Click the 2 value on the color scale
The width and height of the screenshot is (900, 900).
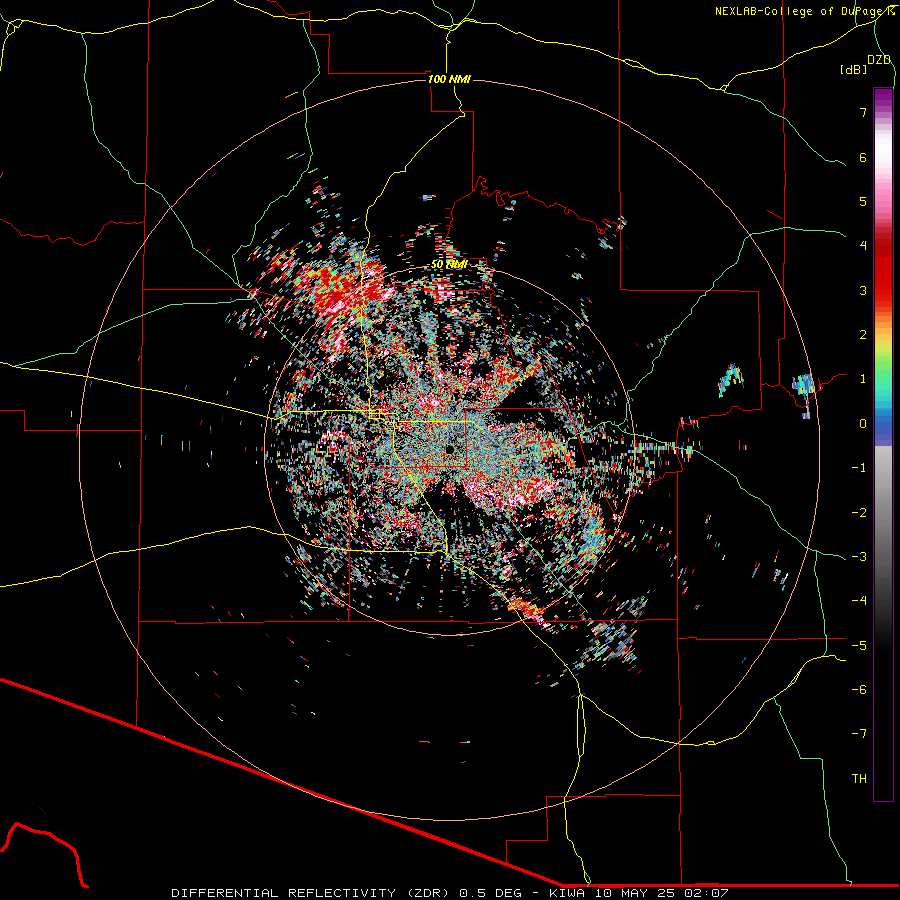(x=863, y=335)
